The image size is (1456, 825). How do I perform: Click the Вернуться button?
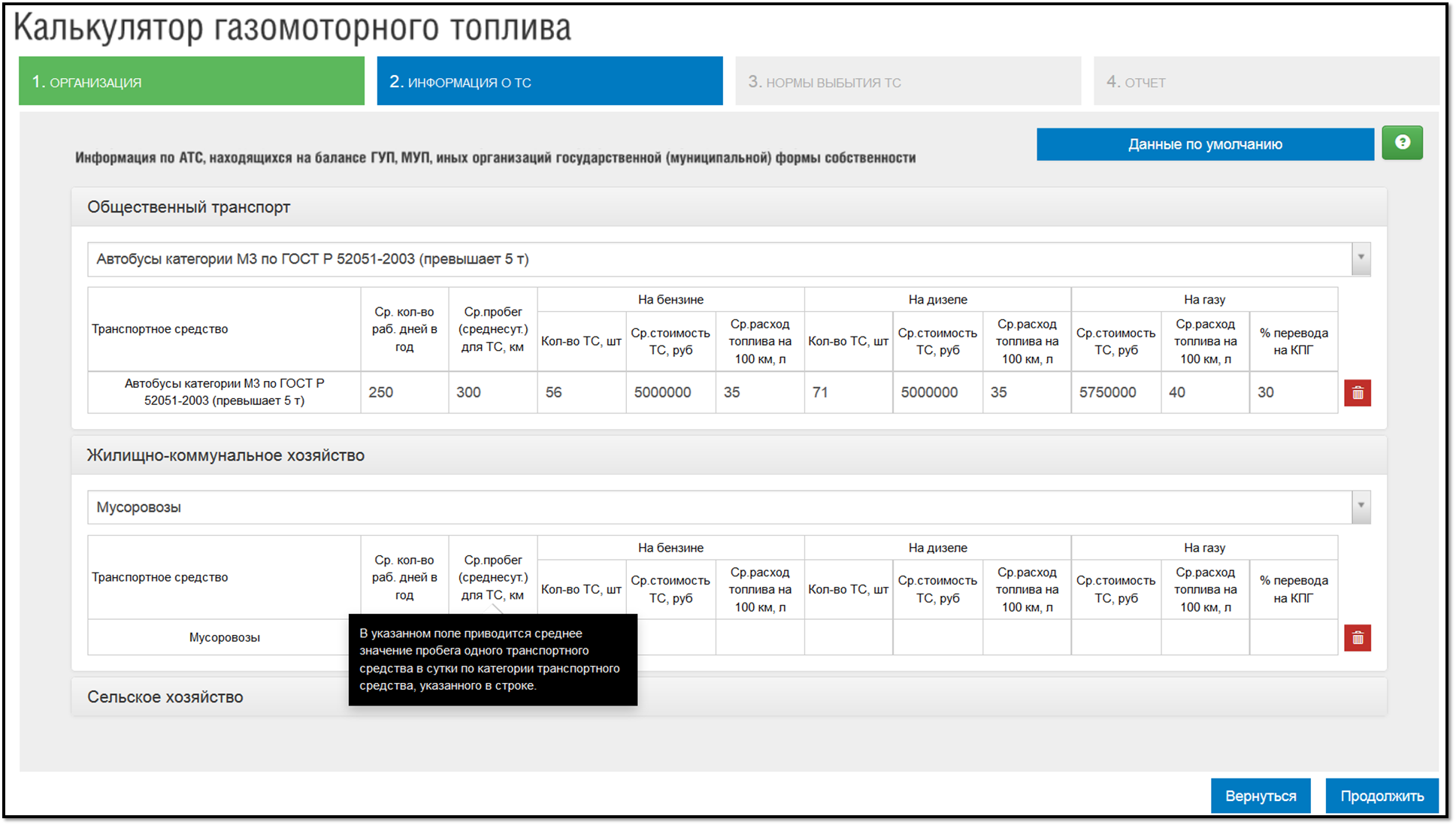(1261, 796)
